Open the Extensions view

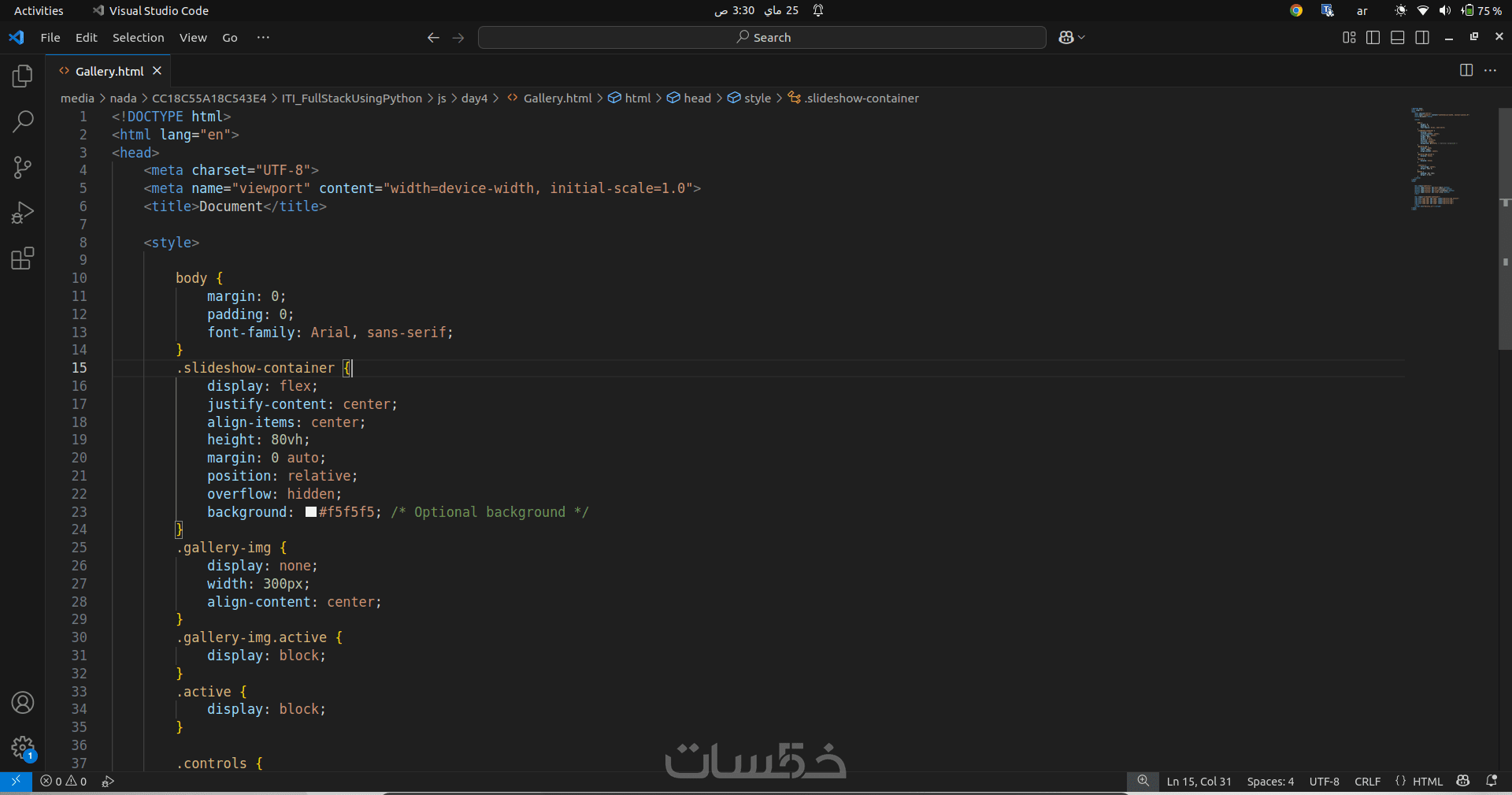point(23,258)
